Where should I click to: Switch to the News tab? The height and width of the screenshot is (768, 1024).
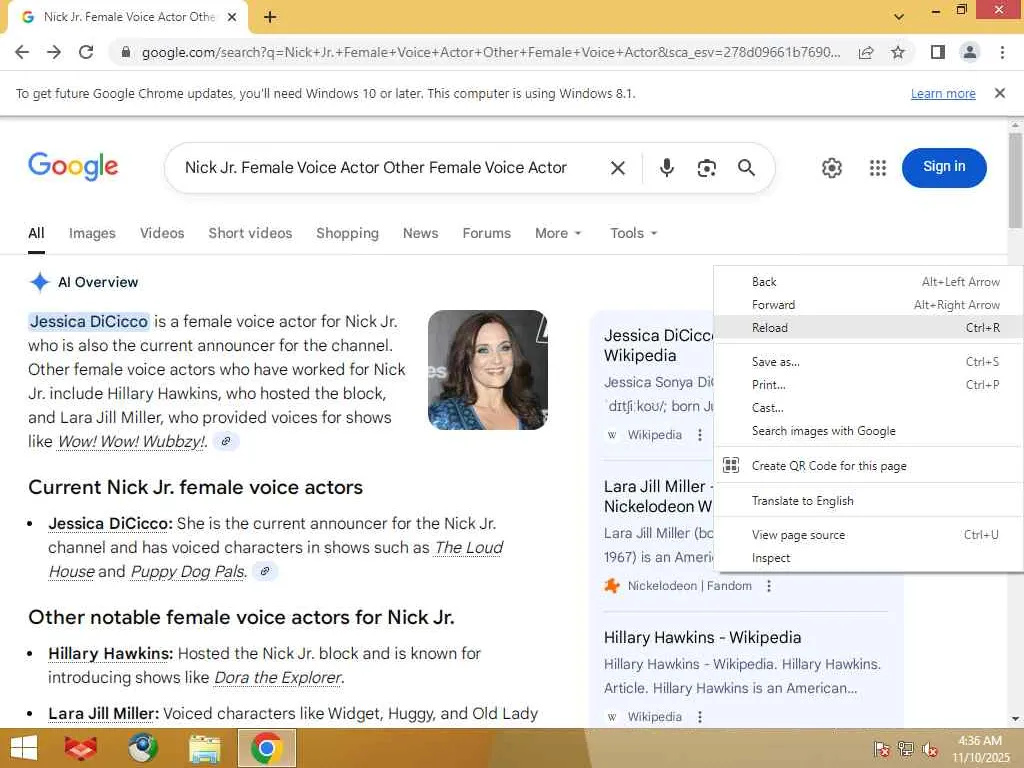click(x=421, y=233)
